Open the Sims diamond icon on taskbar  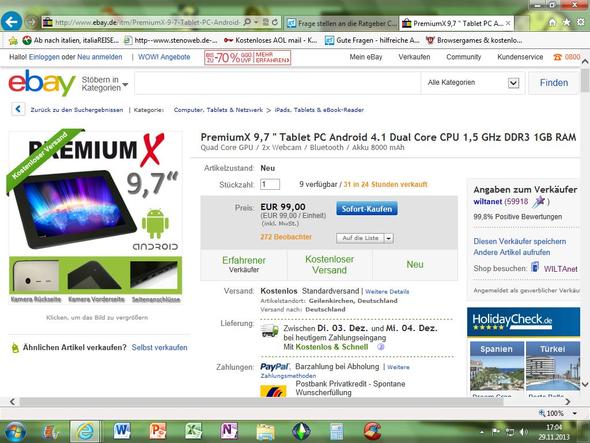click(x=301, y=431)
